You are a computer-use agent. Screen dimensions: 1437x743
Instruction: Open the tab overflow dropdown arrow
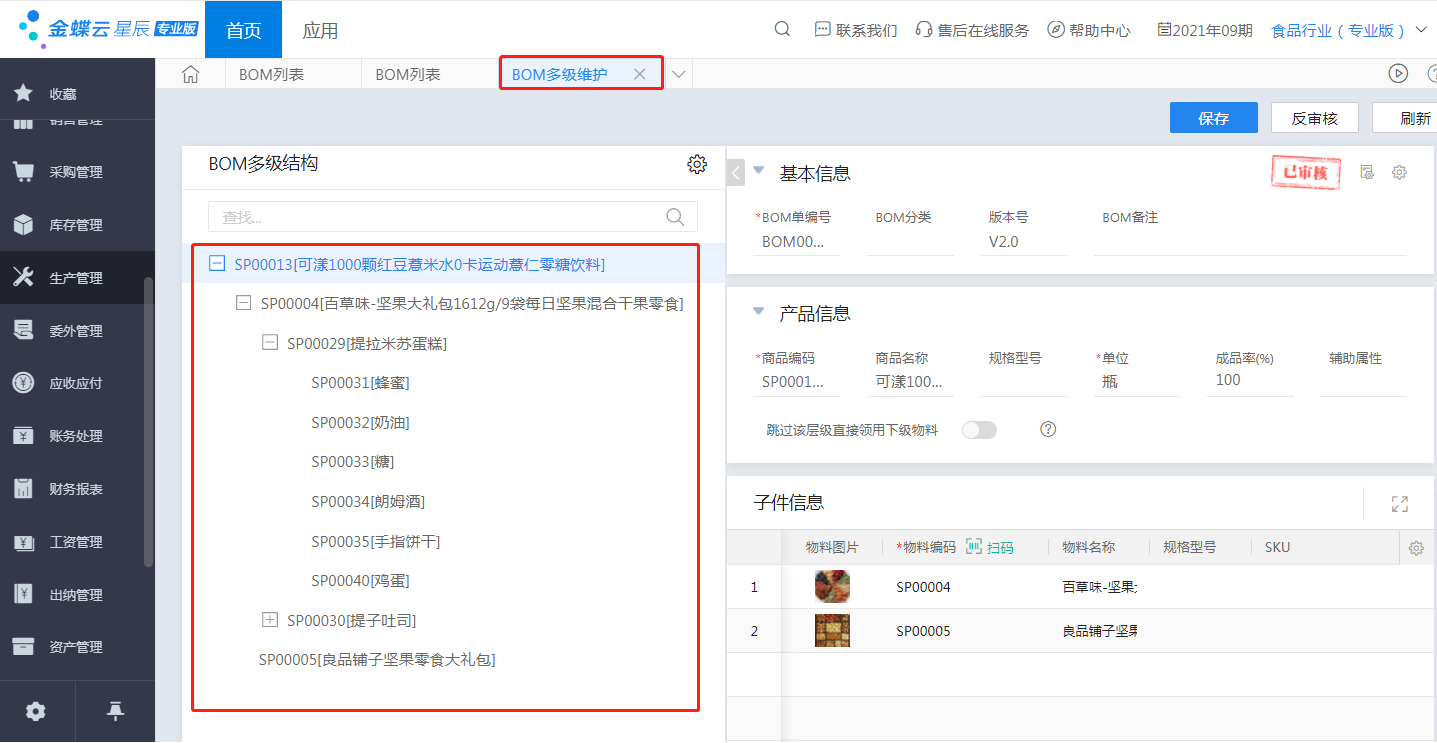(678, 73)
